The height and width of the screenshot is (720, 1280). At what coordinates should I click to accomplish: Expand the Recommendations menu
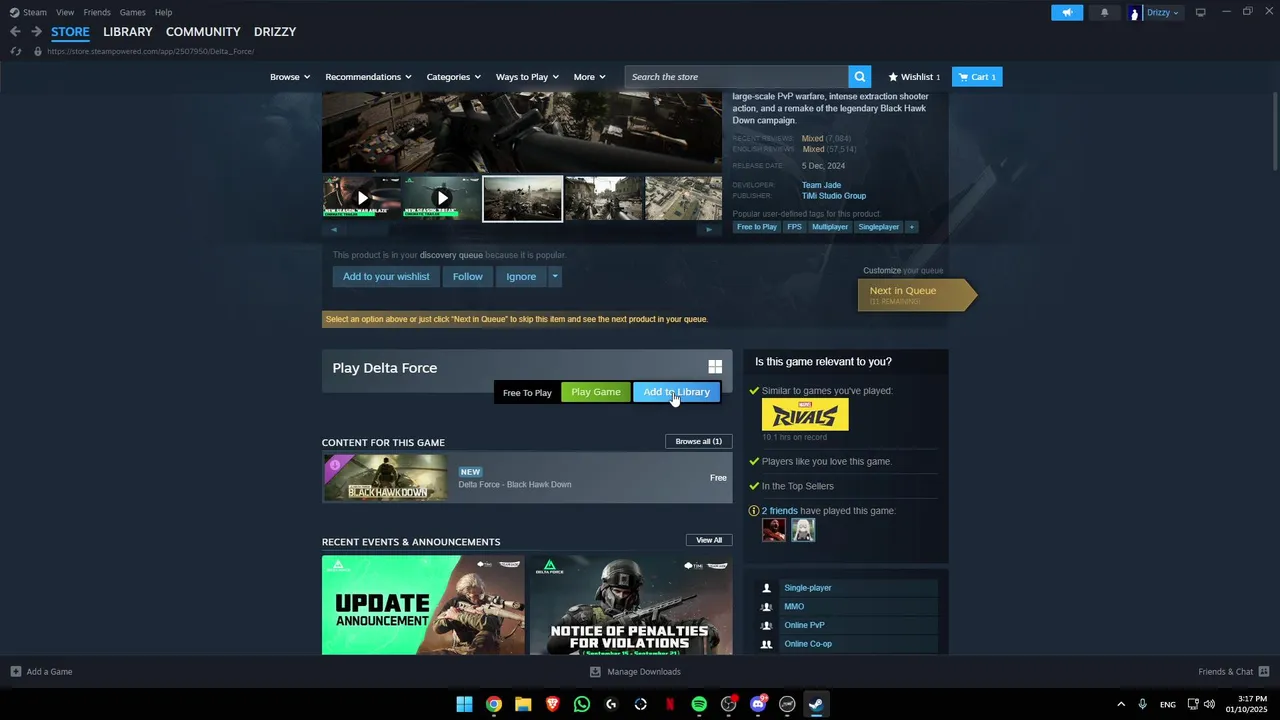(368, 77)
